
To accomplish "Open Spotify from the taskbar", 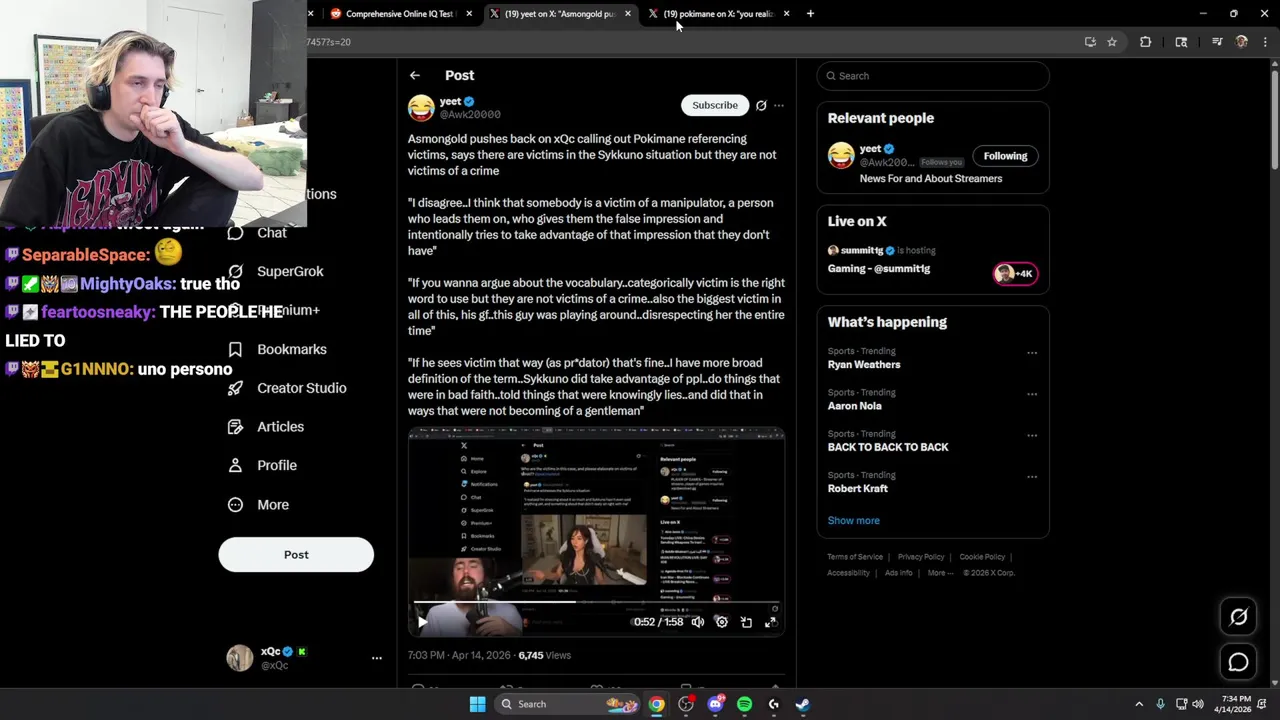I will (x=744, y=704).
